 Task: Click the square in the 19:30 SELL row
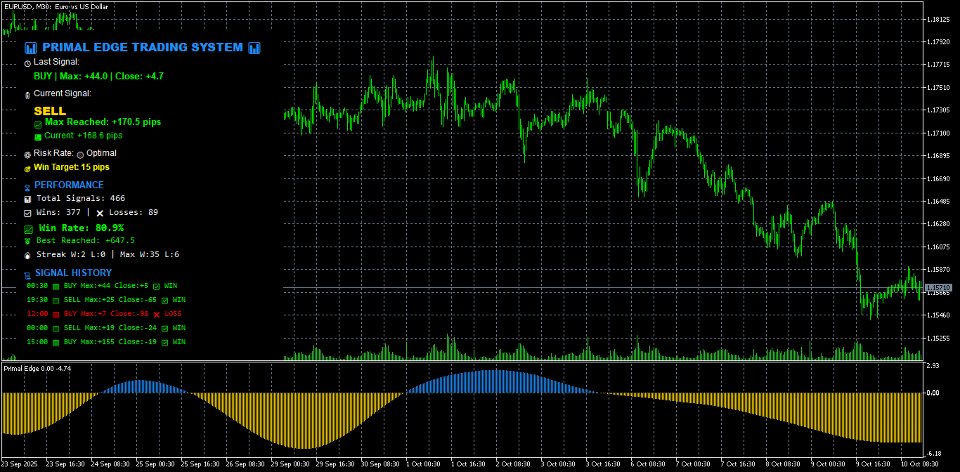pos(56,301)
